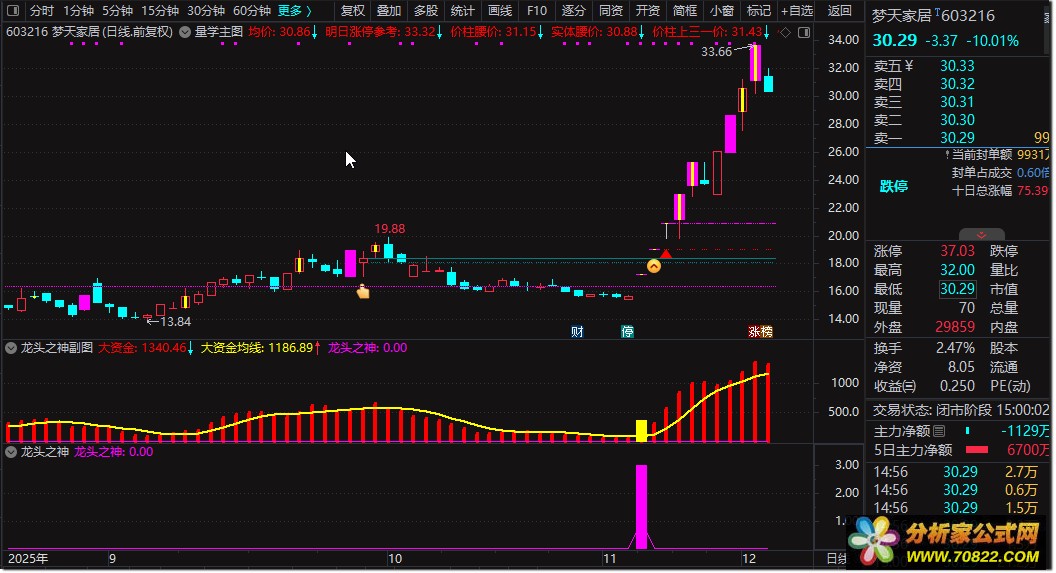Screen dimensions: 1056x573
Task: Click the 量学主图 indicator name
Action: [x=219, y=32]
